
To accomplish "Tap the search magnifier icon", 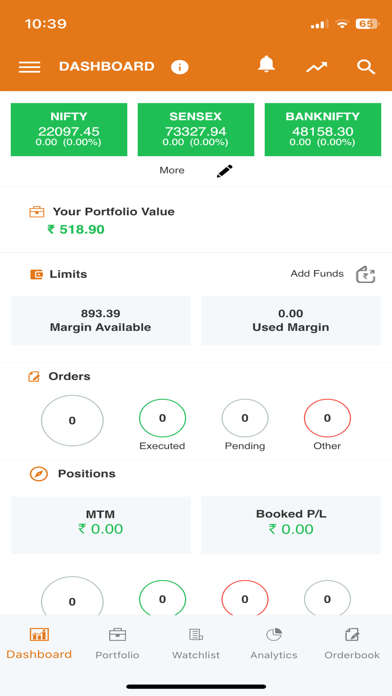I will (366, 67).
